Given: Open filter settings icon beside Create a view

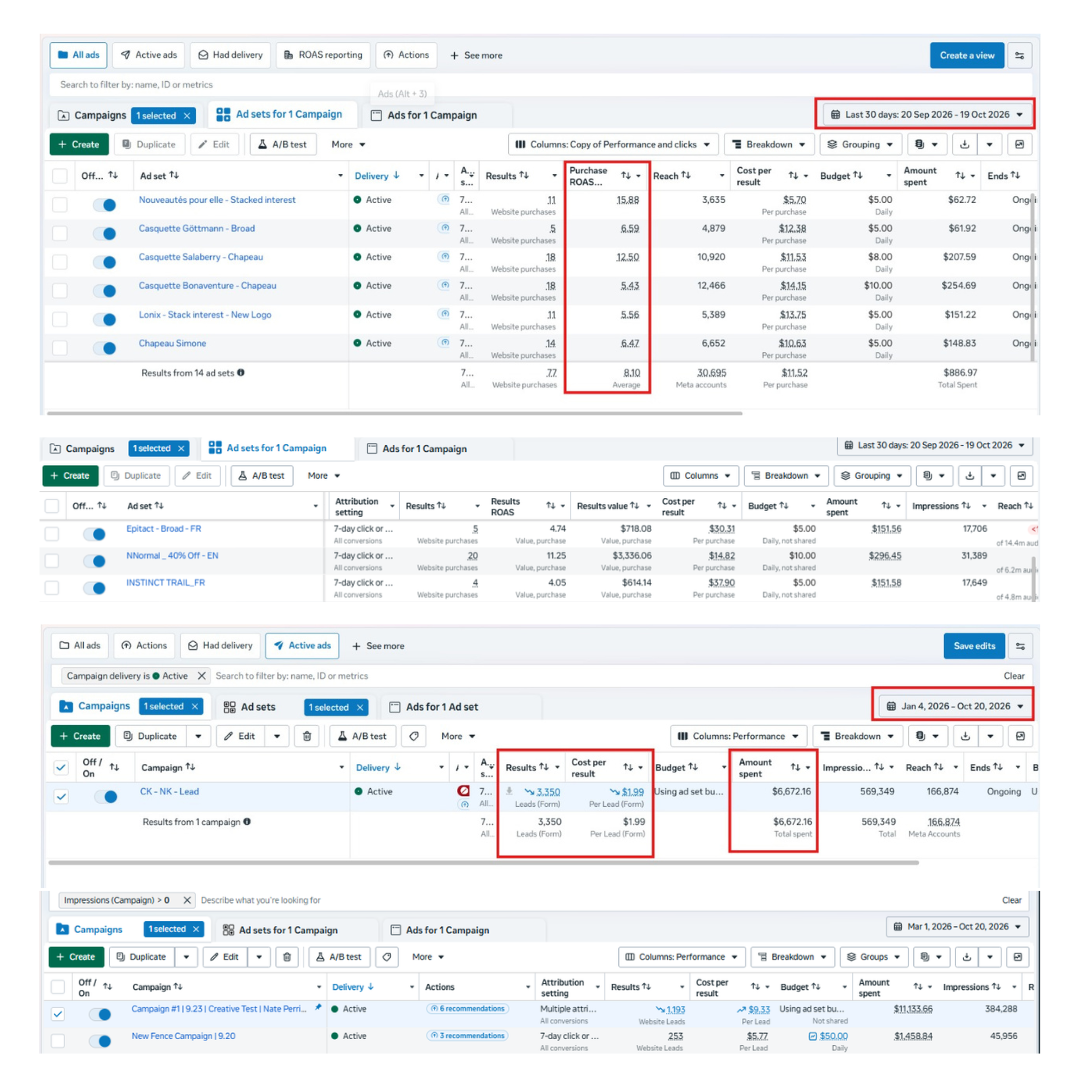Looking at the screenshot, I should pyautogui.click(x=1019, y=55).
